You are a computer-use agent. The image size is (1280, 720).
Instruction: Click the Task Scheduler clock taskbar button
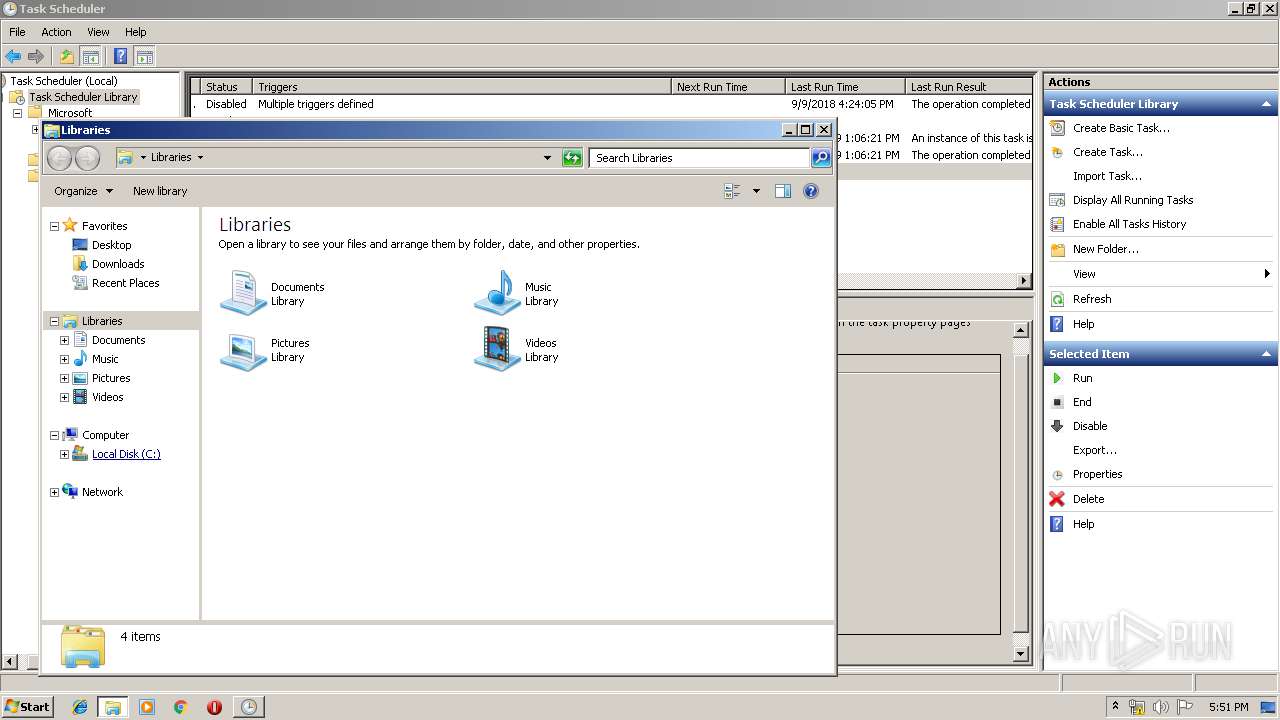click(248, 707)
